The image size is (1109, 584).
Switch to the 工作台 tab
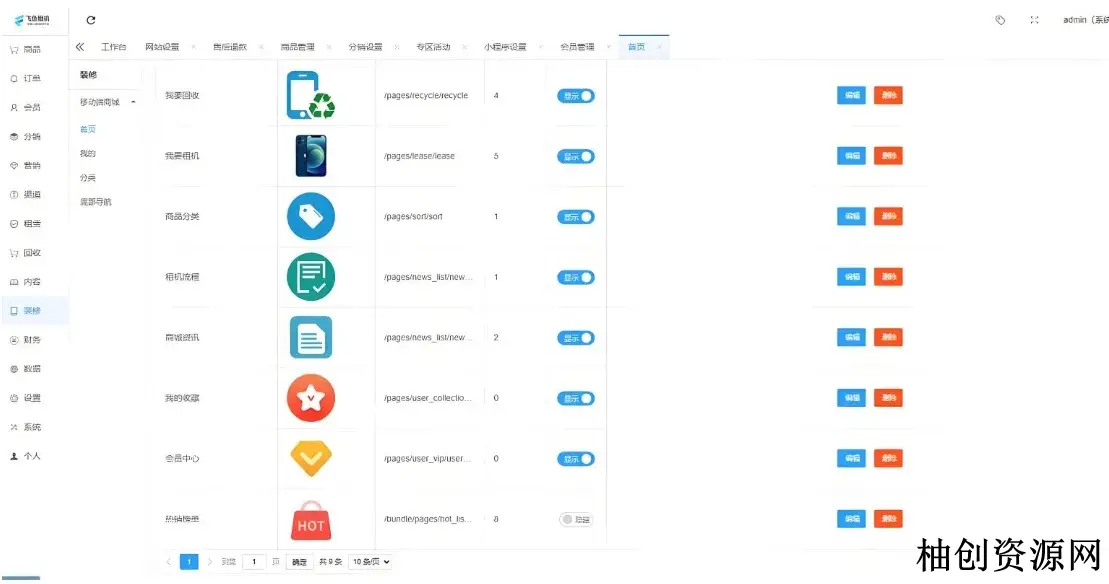[x=114, y=47]
